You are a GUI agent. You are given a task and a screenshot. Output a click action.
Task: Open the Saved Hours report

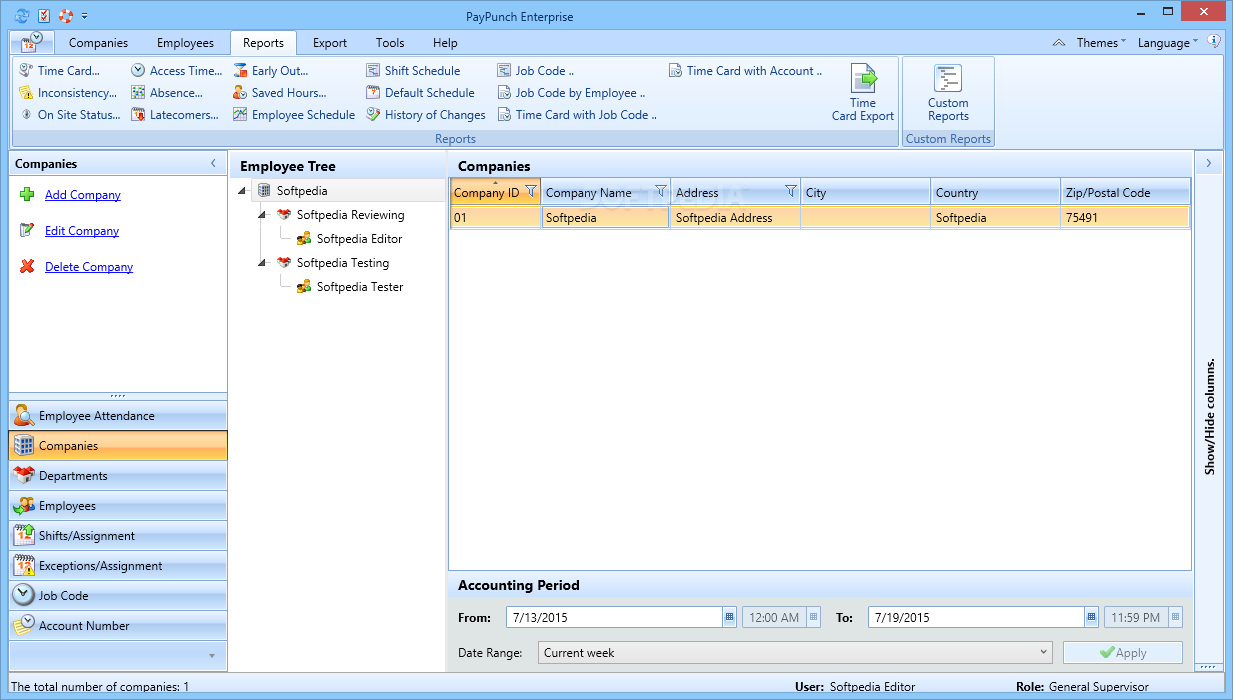tap(280, 93)
